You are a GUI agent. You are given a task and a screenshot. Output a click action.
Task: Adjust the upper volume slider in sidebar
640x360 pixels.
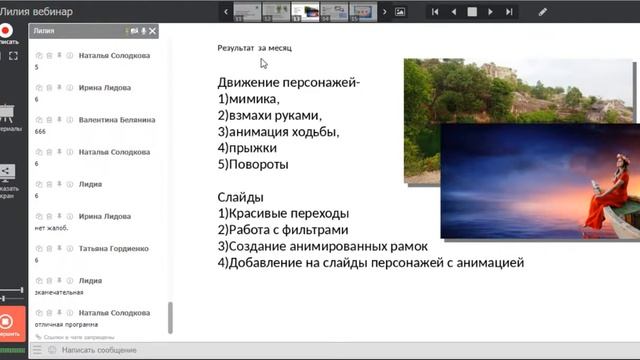[x=11, y=290]
